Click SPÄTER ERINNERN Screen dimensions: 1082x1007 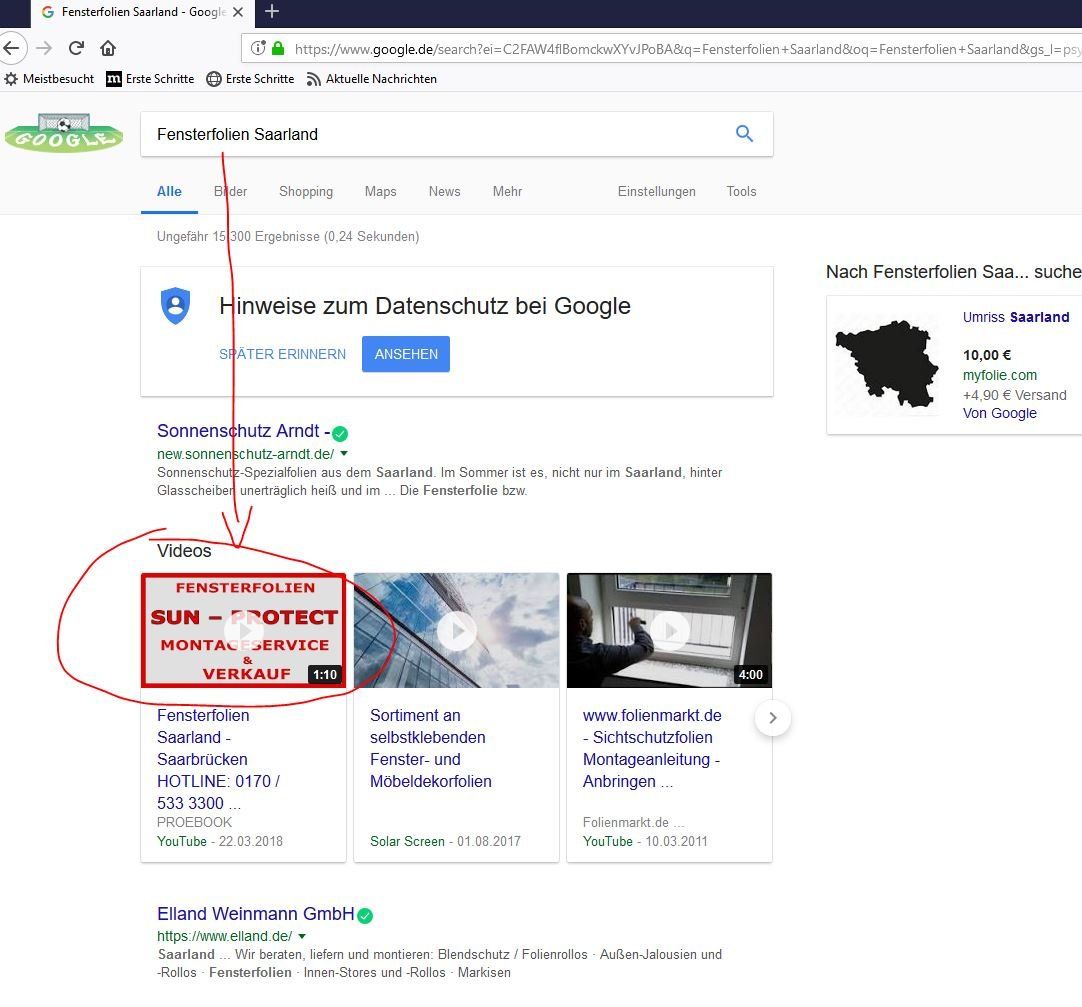tap(282, 354)
